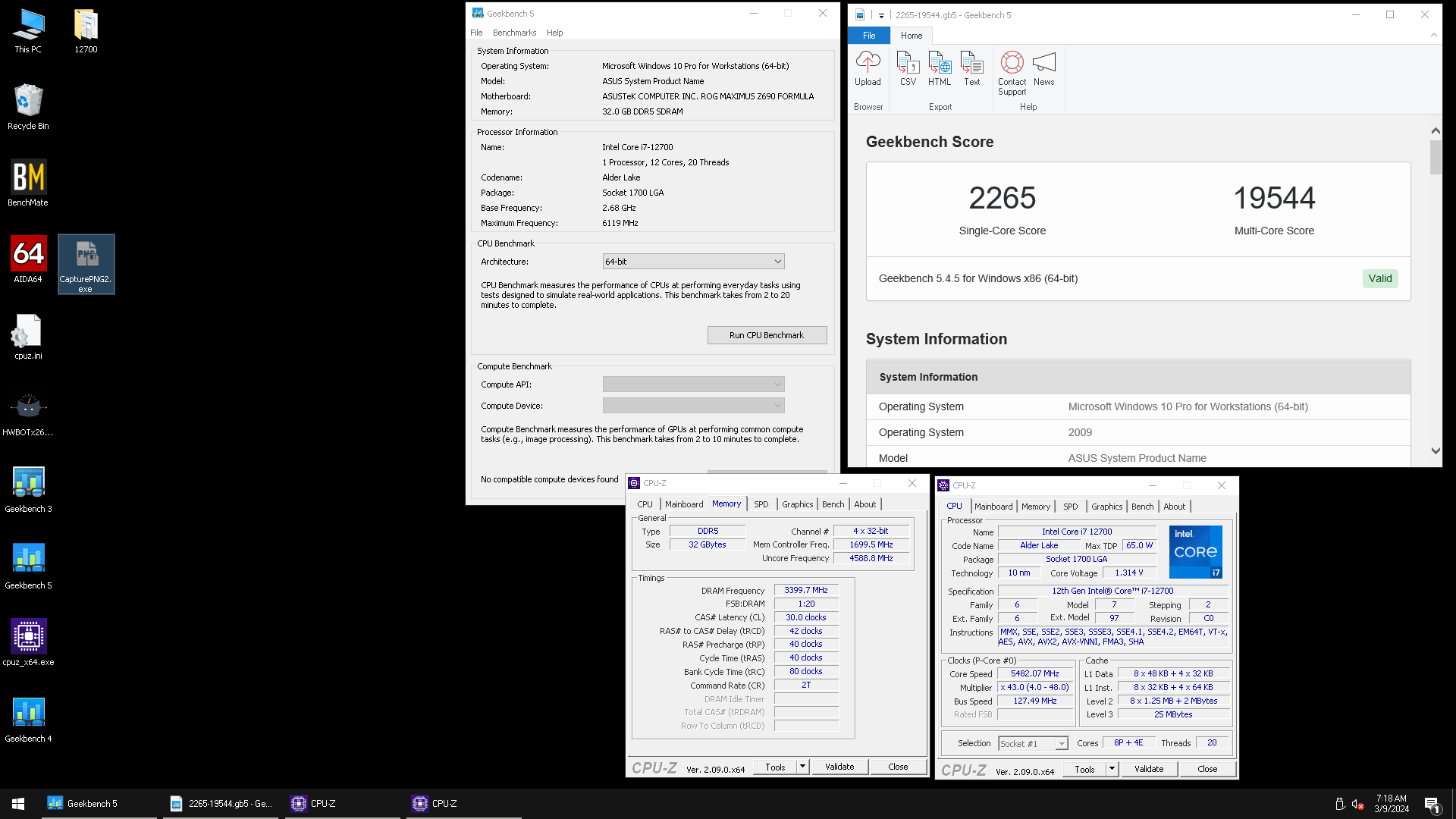Click Multi-Core Score 19544
Image resolution: width=1456 pixels, height=819 pixels.
click(x=1274, y=198)
